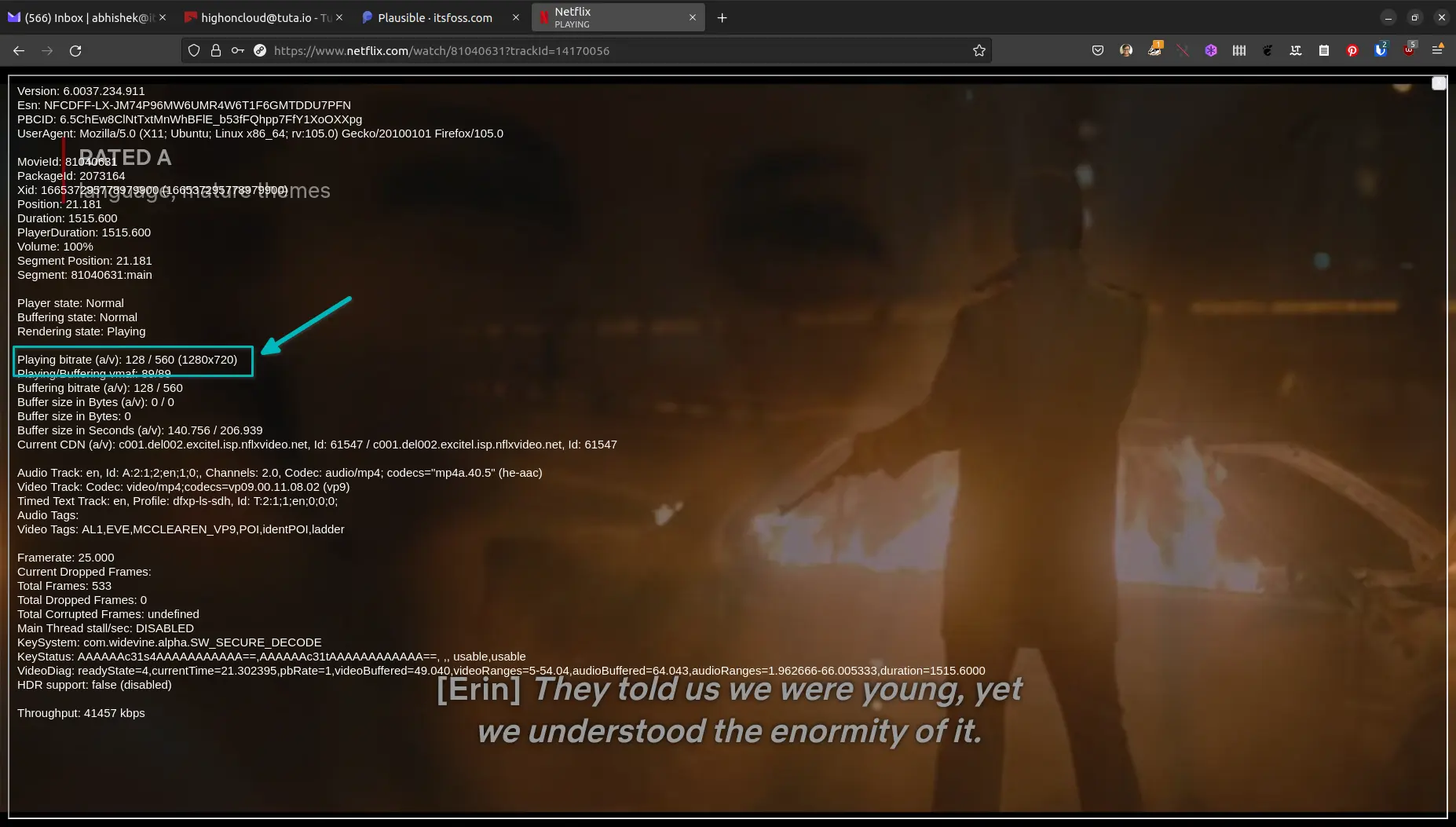This screenshot has width=1456, height=827.
Task: Click the Buffer size in Seconds line
Action: (x=140, y=430)
